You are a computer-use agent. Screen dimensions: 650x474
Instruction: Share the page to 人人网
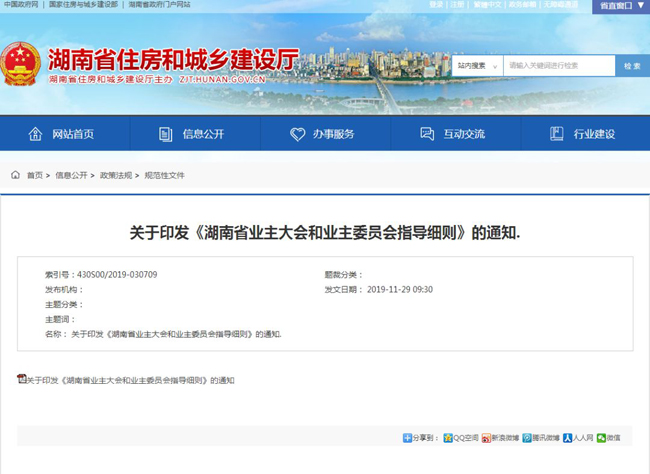567,438
